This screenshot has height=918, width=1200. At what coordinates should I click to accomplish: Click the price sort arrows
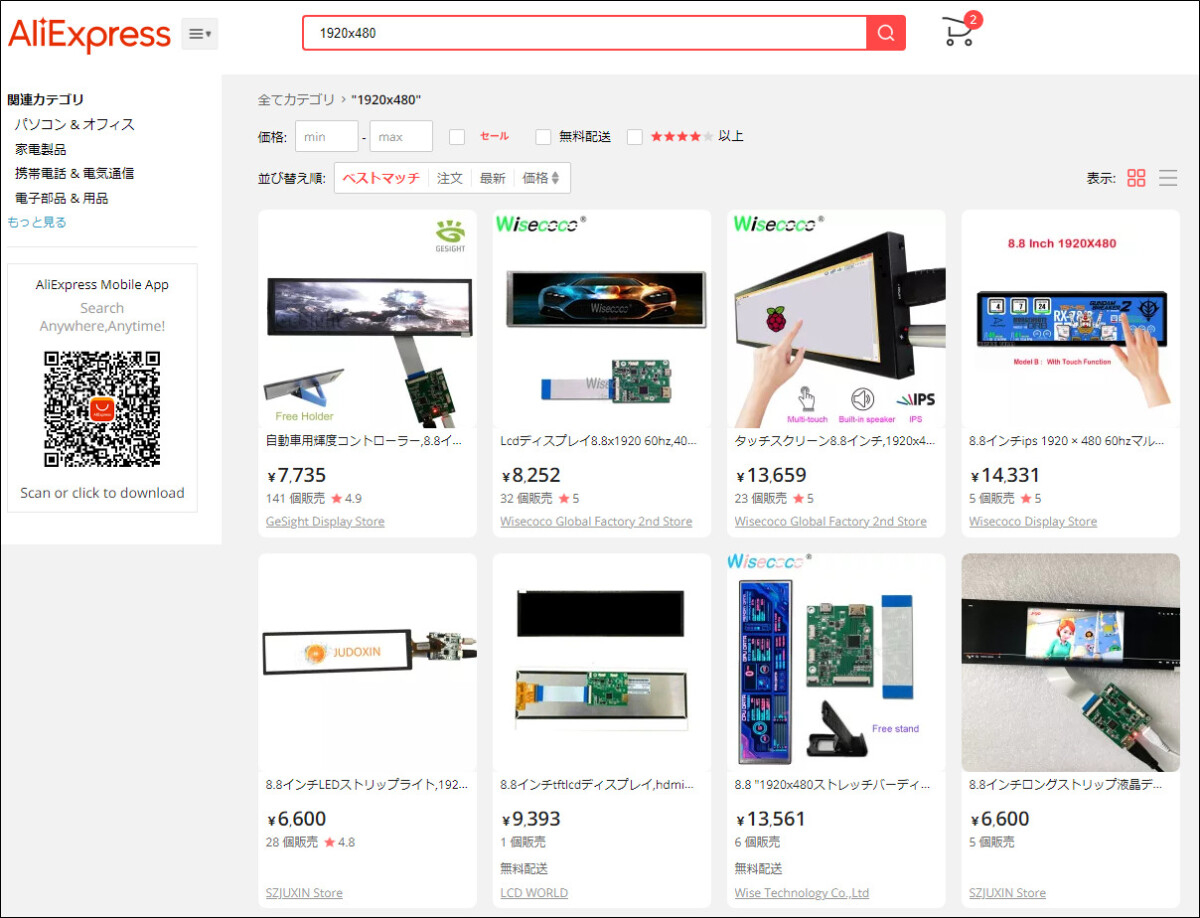coord(556,178)
